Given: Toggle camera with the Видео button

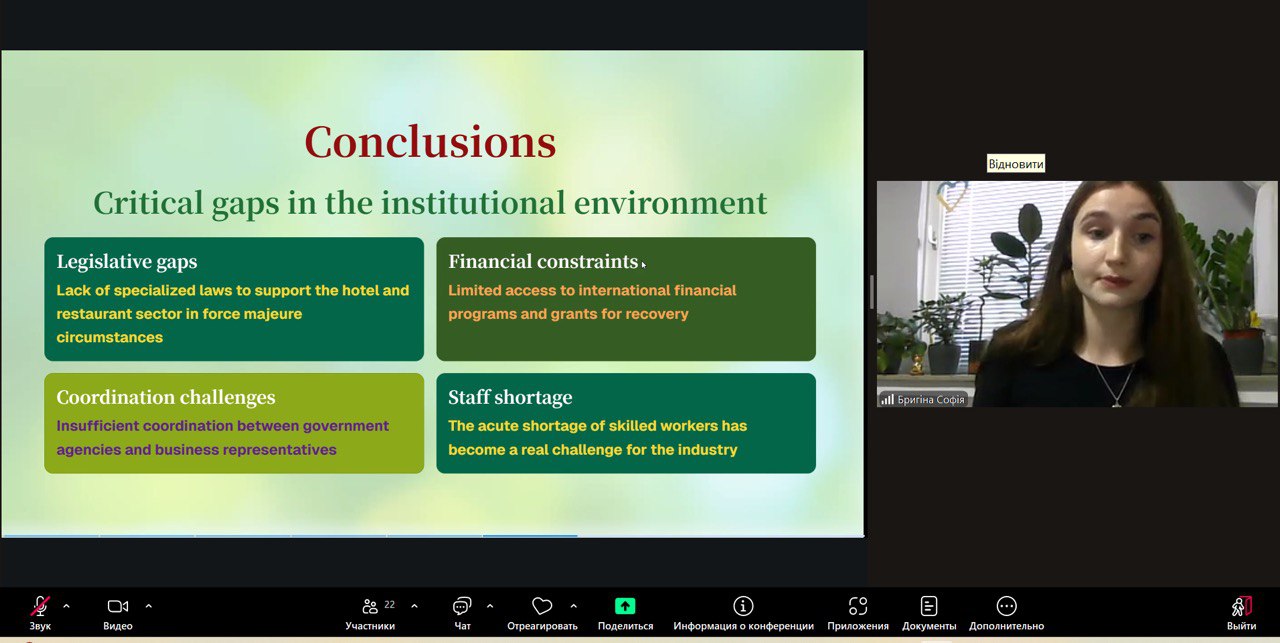Looking at the screenshot, I should click(118, 607).
